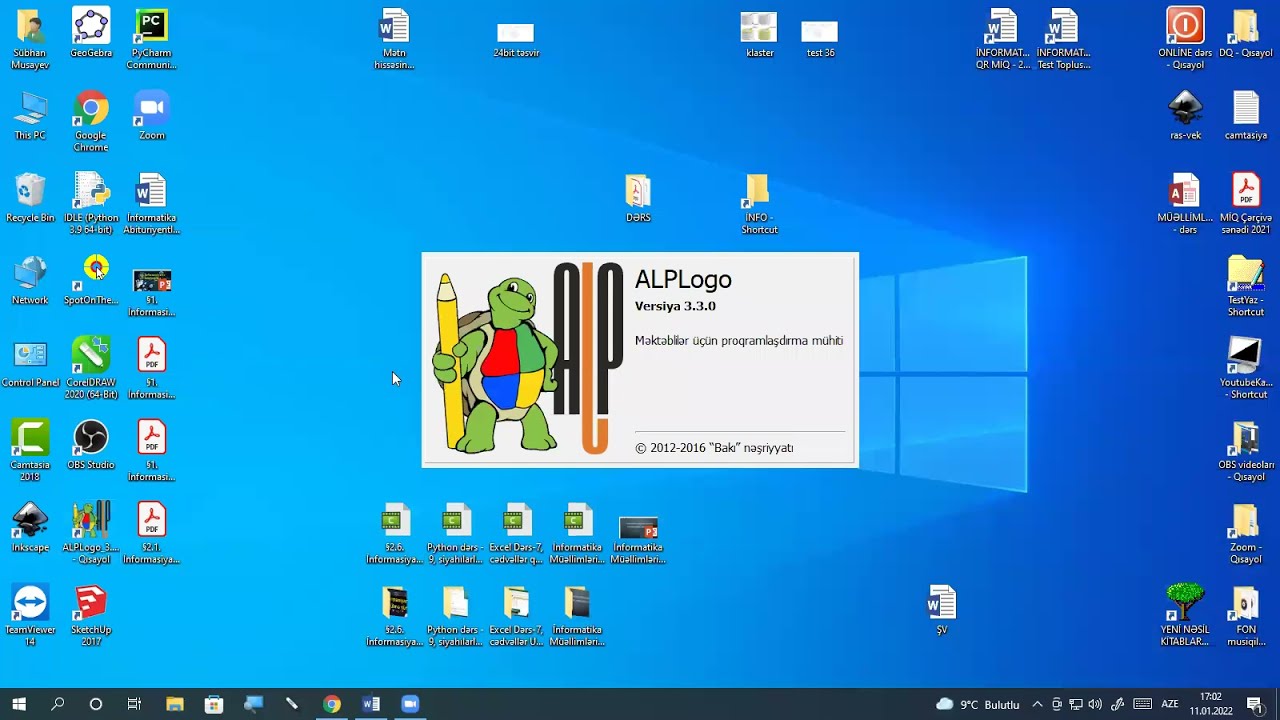The height and width of the screenshot is (720, 1280).
Task: Click the ALPLogo splash screen
Action: pos(640,360)
